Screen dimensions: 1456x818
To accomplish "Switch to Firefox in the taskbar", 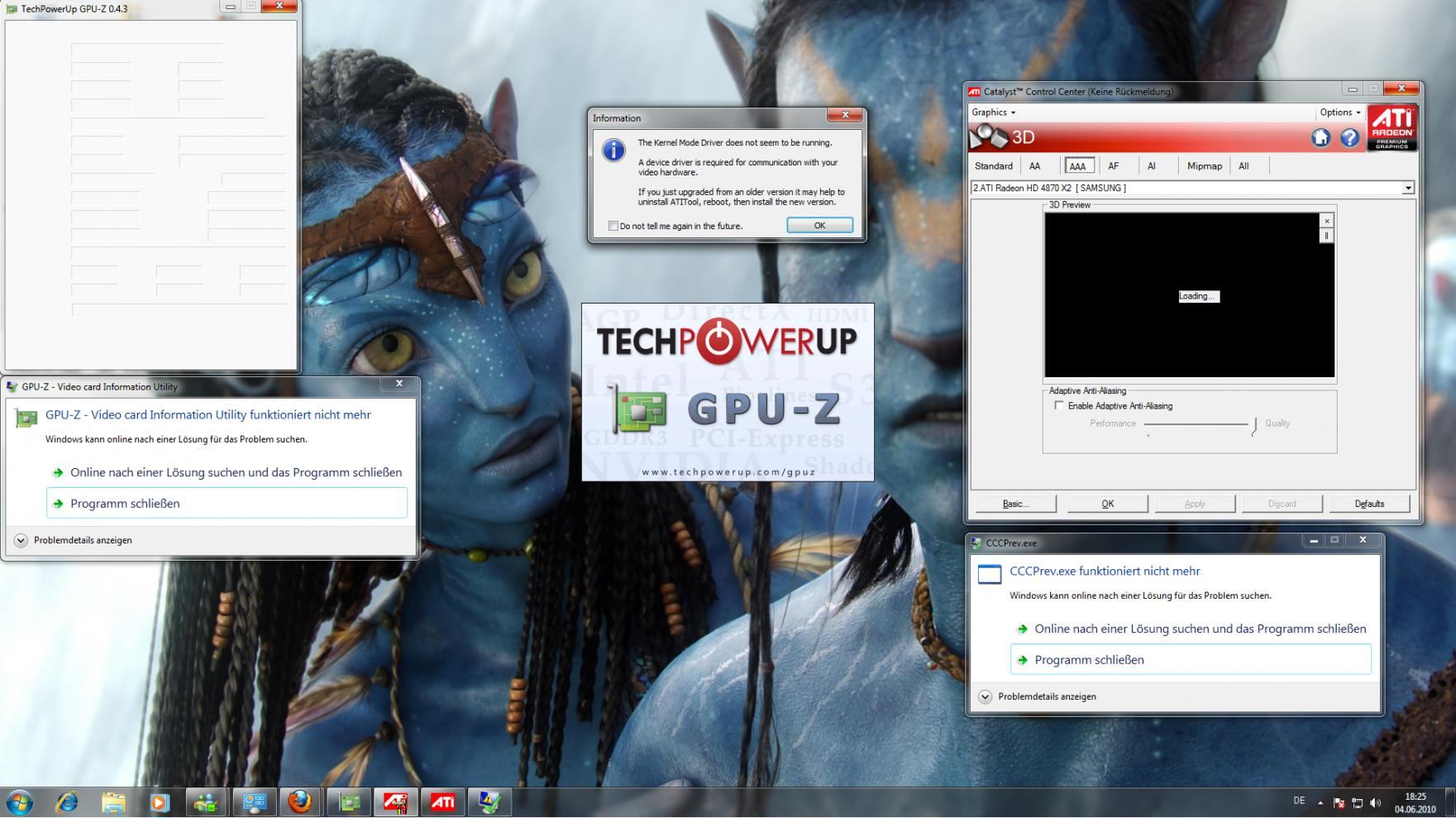I will coord(299,802).
